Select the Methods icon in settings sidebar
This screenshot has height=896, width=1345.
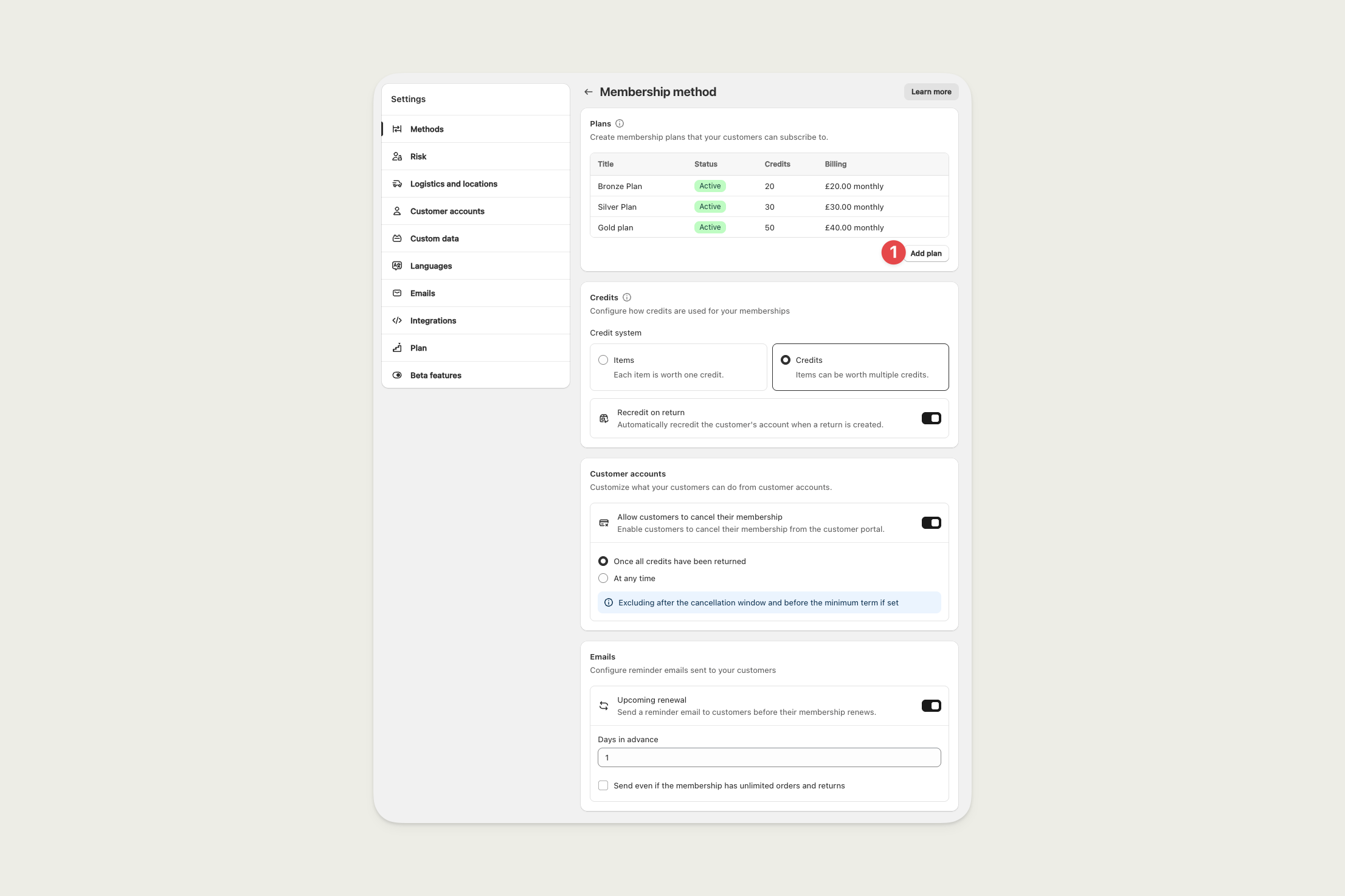398,129
